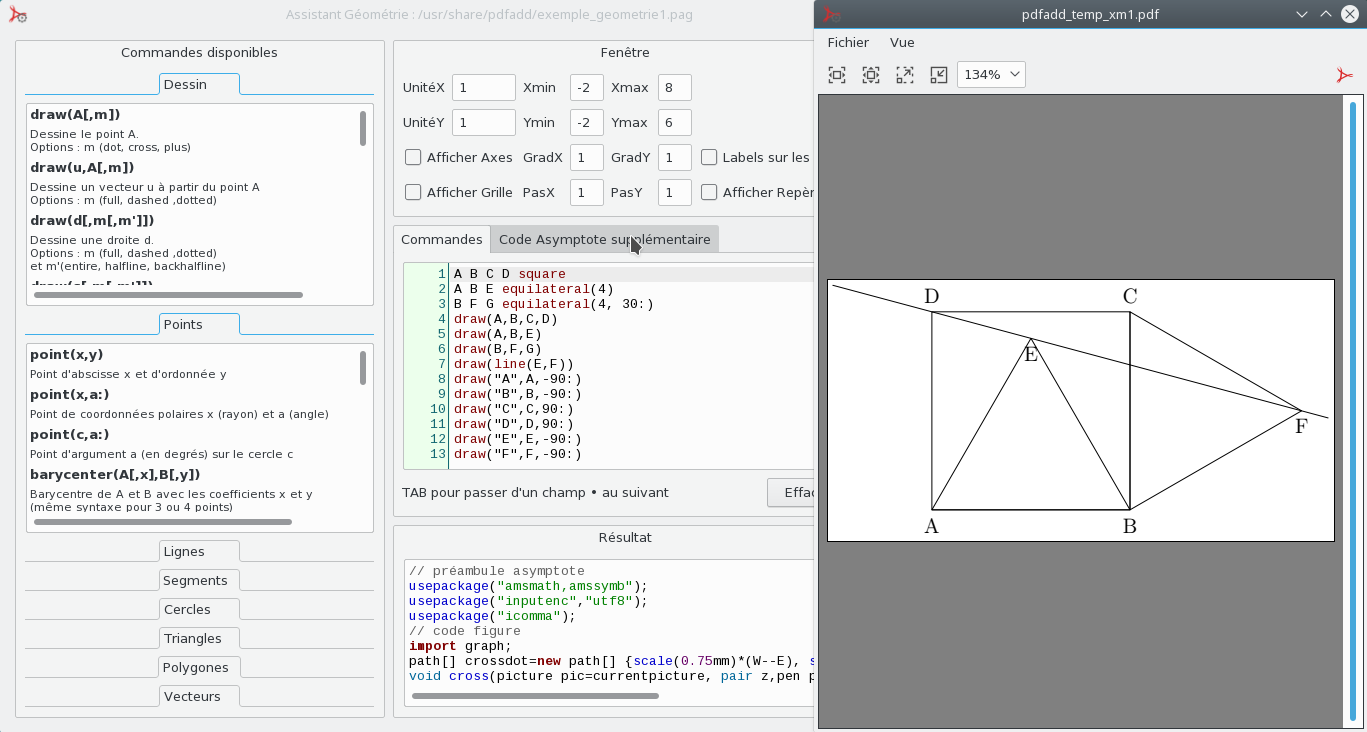Click the Xmax input field
Image resolution: width=1367 pixels, height=732 pixels.
pyautogui.click(x=674, y=88)
